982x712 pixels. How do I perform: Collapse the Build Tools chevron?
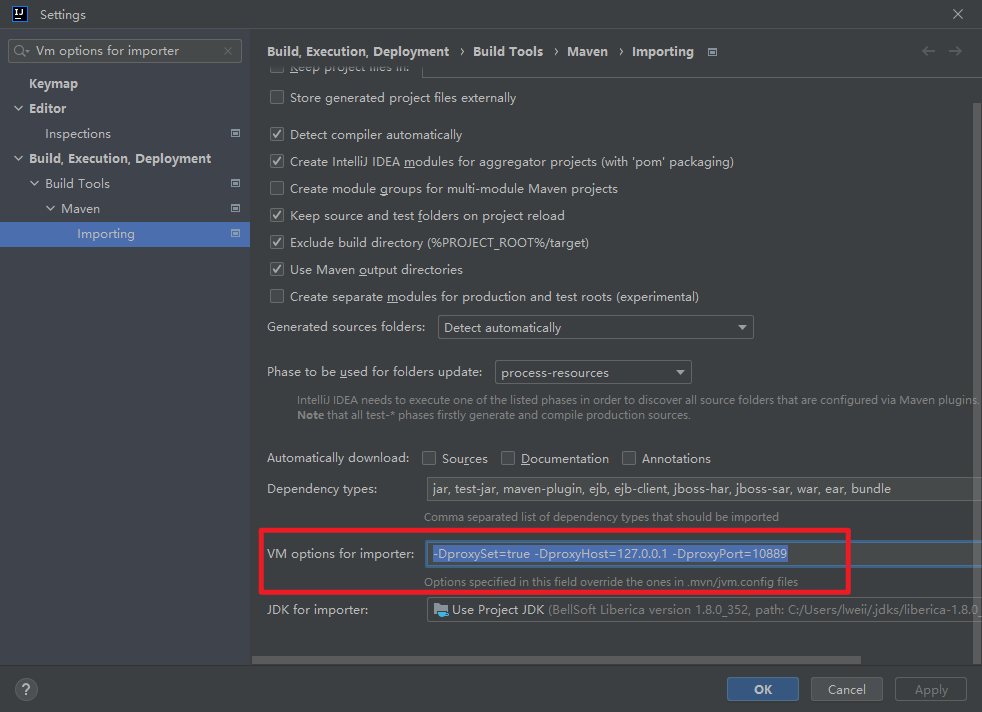tap(34, 183)
